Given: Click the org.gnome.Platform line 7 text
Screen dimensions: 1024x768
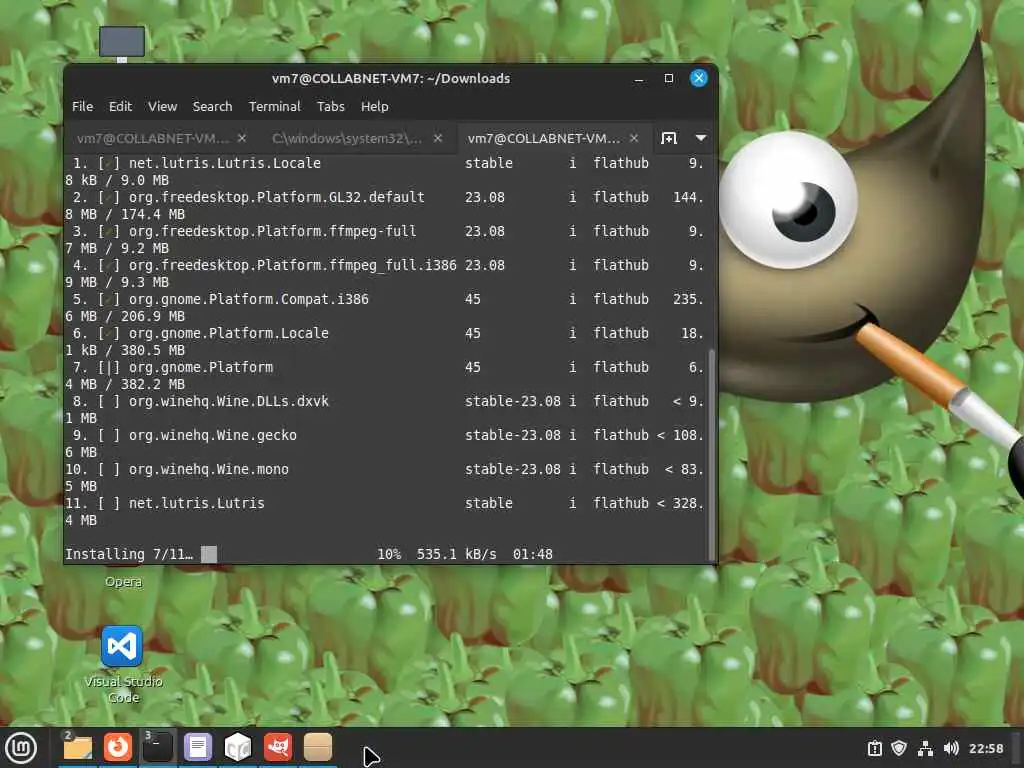Looking at the screenshot, I should pos(200,367).
